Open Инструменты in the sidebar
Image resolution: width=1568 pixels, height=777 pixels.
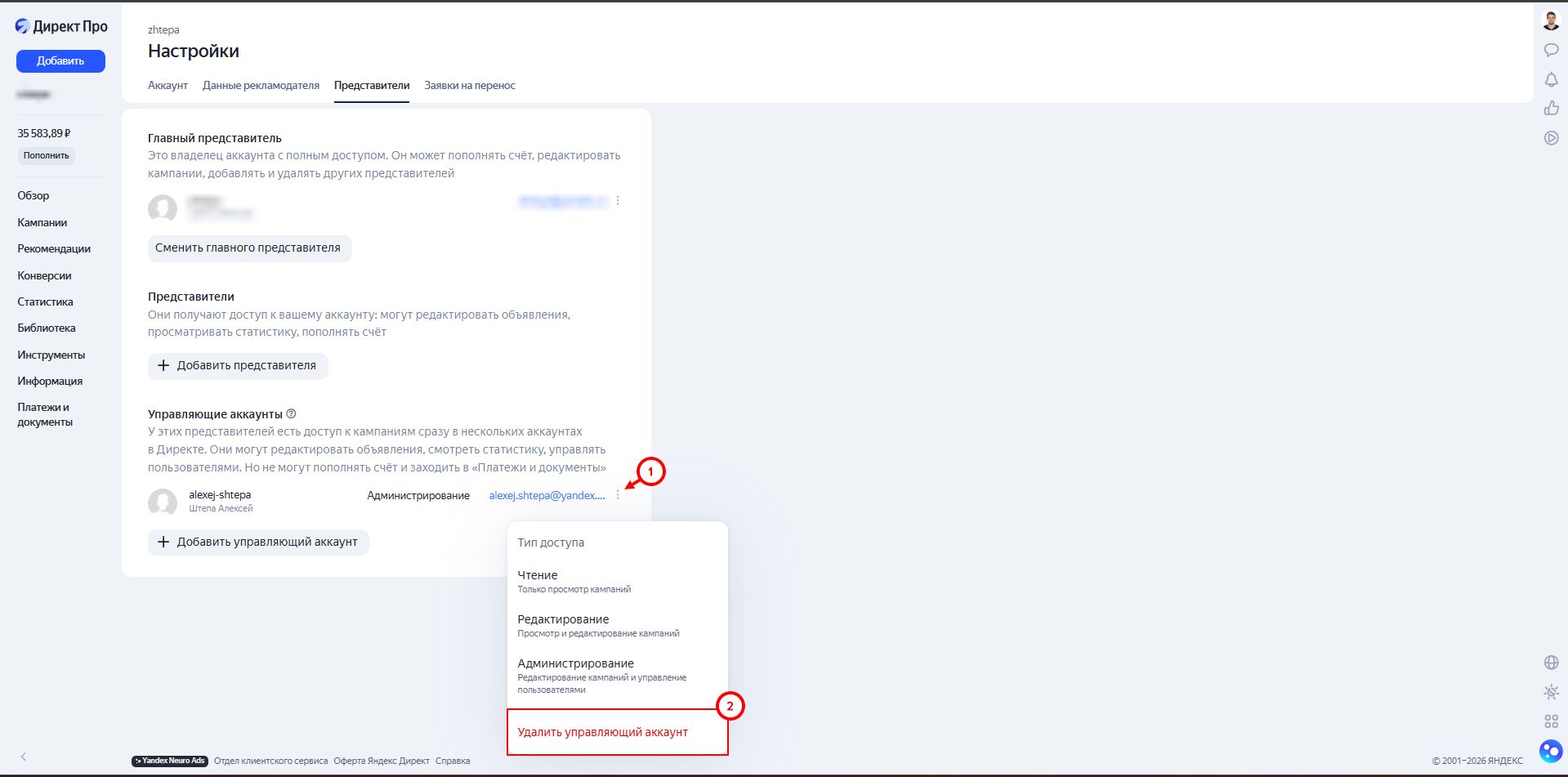click(51, 355)
